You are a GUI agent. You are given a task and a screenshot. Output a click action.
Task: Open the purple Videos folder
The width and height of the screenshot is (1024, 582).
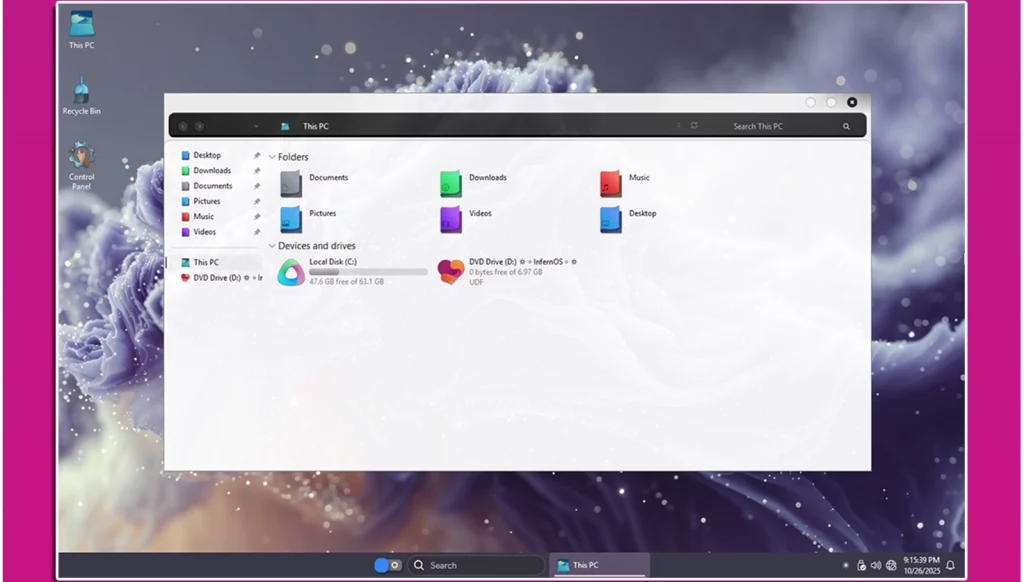[x=451, y=219]
